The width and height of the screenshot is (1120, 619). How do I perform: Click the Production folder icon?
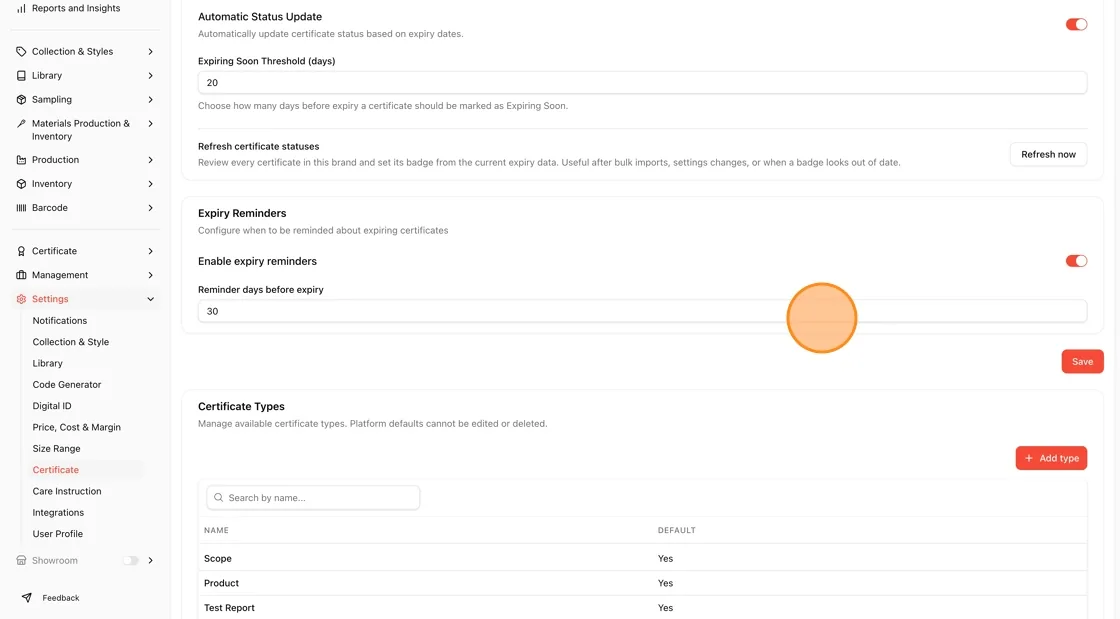(x=21, y=160)
